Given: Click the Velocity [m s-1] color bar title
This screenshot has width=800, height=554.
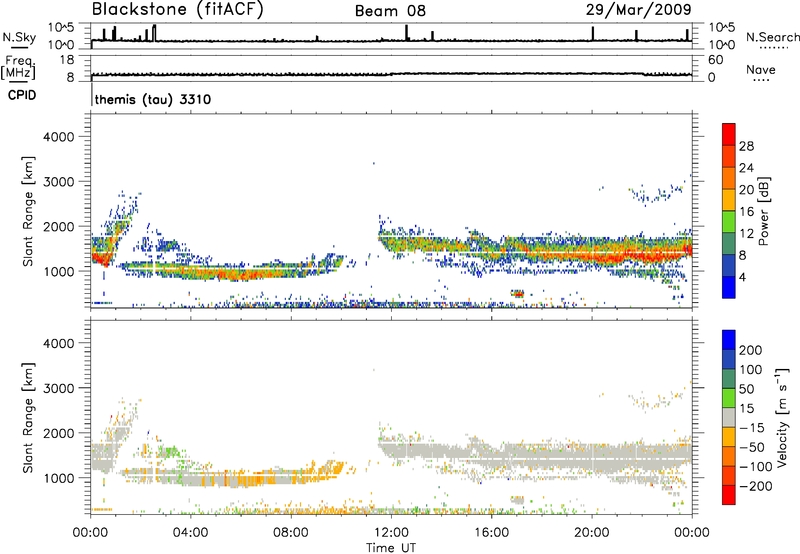Looking at the screenshot, I should click(x=782, y=417).
